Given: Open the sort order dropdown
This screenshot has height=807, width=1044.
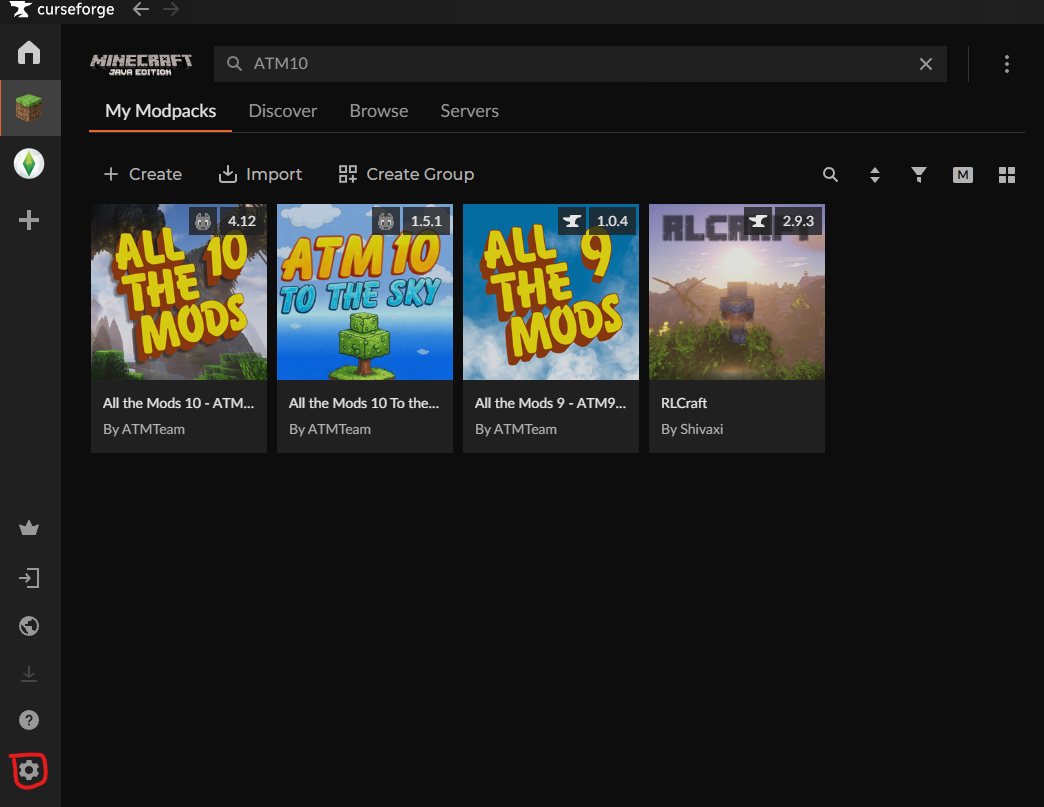Looking at the screenshot, I should click(875, 175).
